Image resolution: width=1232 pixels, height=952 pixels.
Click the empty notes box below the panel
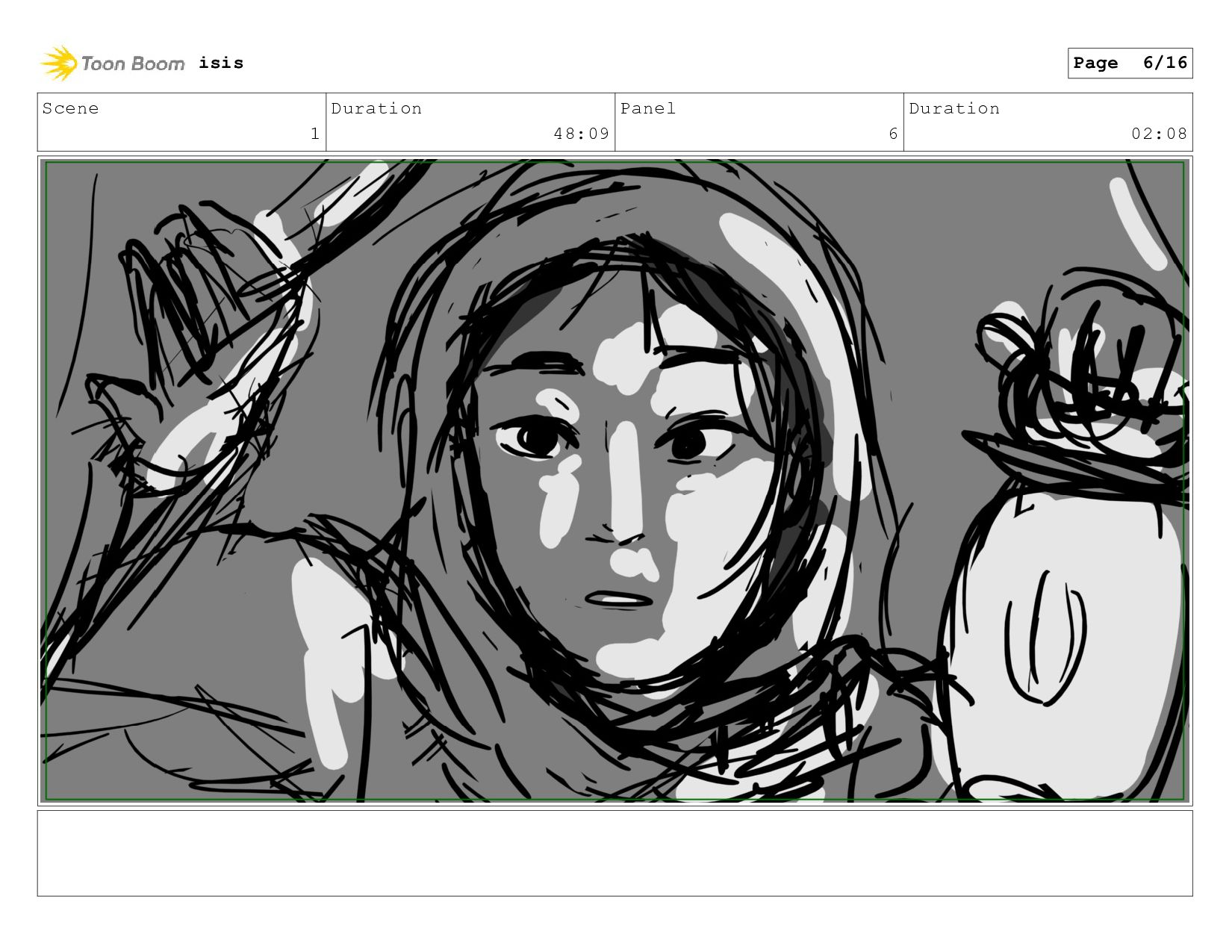tap(615, 853)
